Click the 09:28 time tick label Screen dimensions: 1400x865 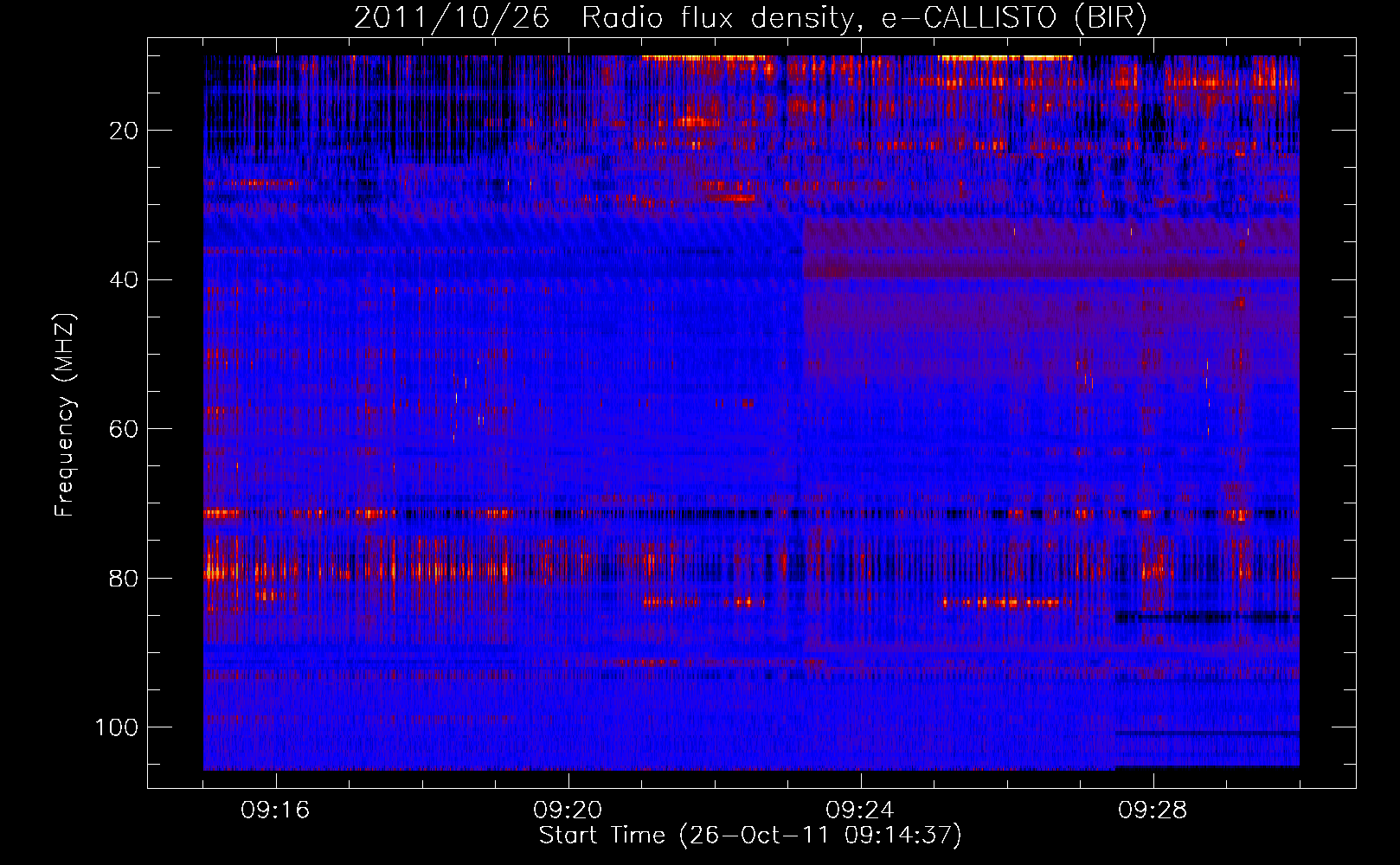coord(1153,811)
